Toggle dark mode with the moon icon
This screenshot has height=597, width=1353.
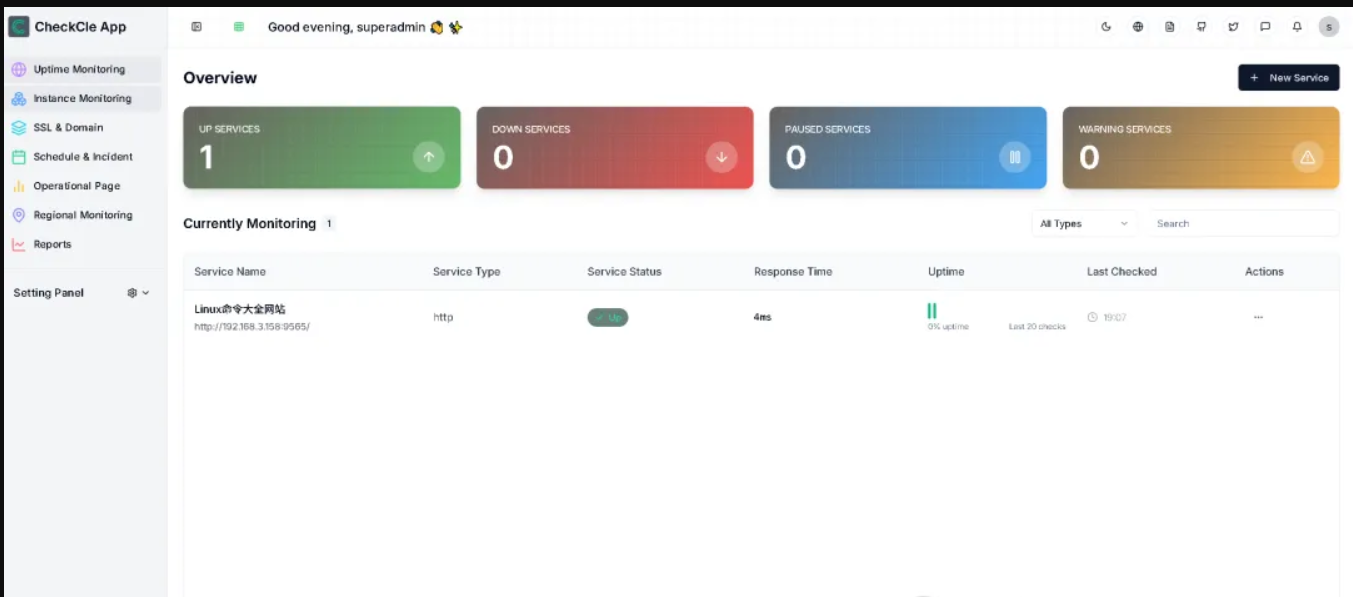pos(1106,27)
